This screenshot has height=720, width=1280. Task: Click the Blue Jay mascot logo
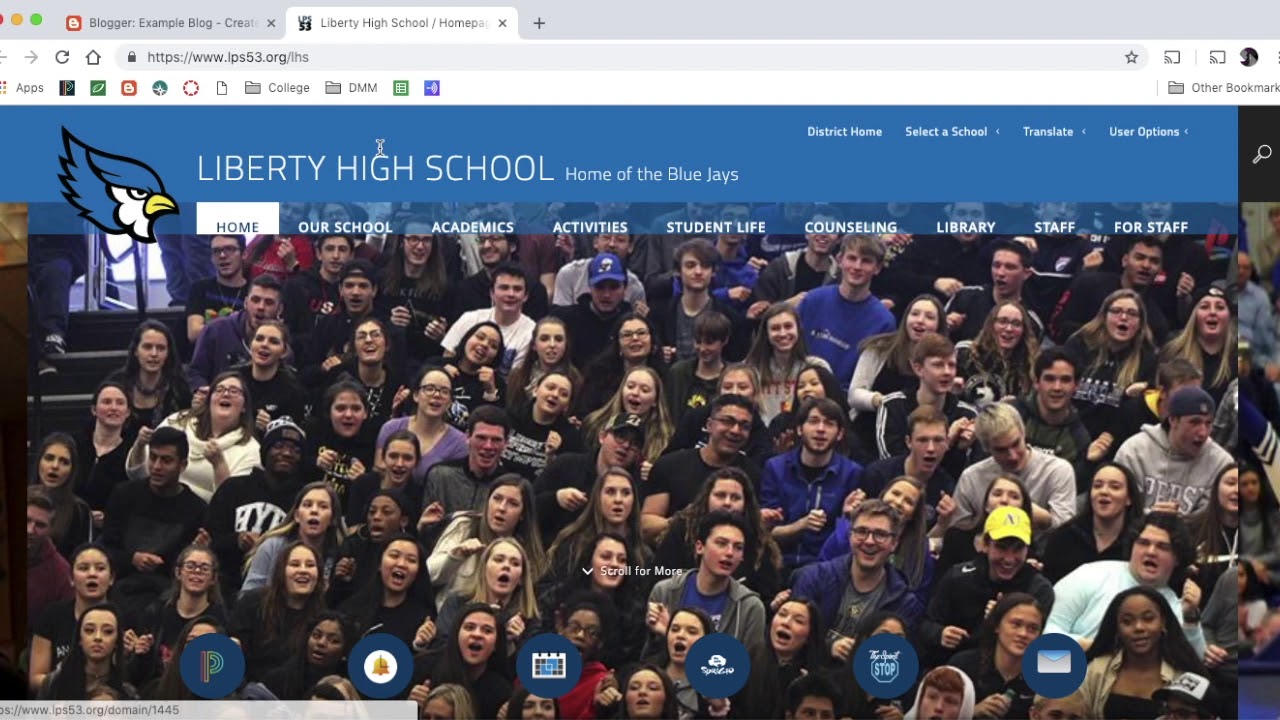(118, 185)
